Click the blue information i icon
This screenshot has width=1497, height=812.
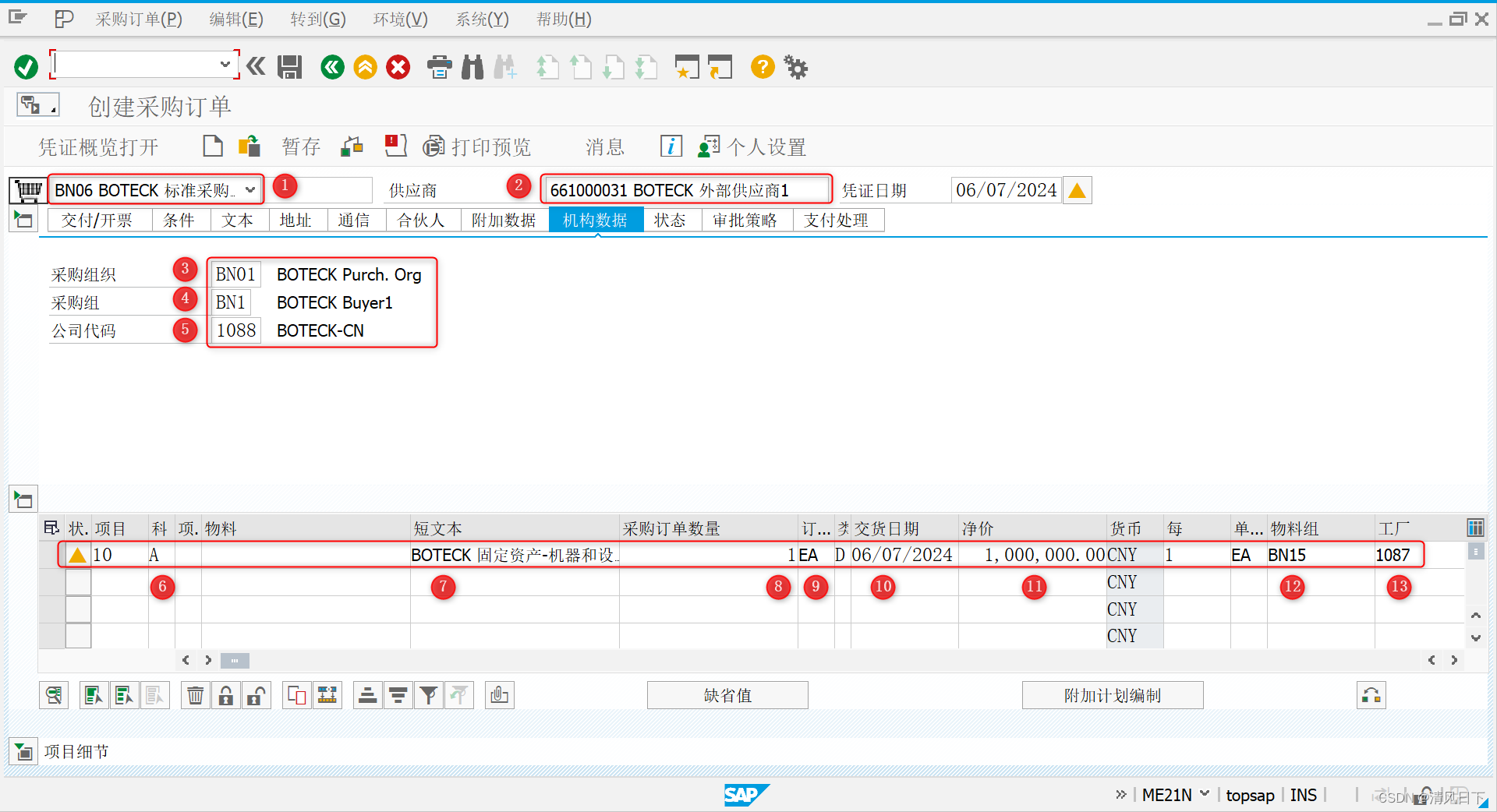(x=671, y=146)
